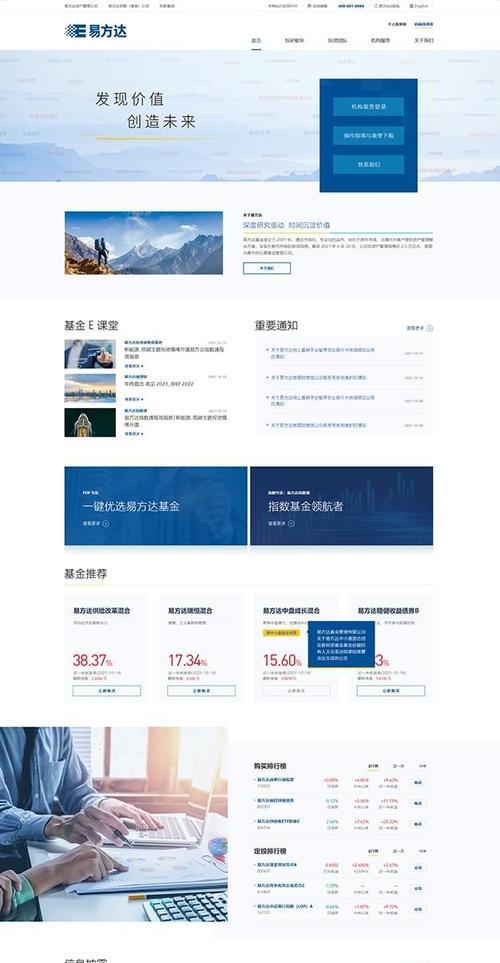Open the 易方达中盘成长混合 fund title
The width and height of the screenshot is (500, 963).
(x=292, y=611)
